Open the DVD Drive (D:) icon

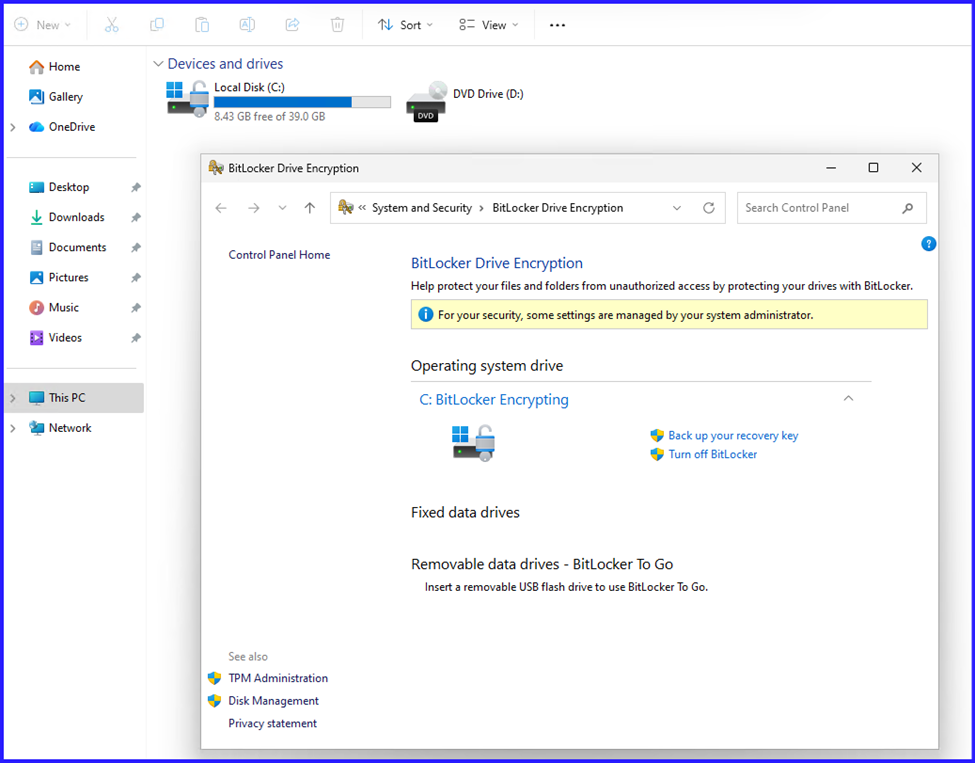point(427,101)
